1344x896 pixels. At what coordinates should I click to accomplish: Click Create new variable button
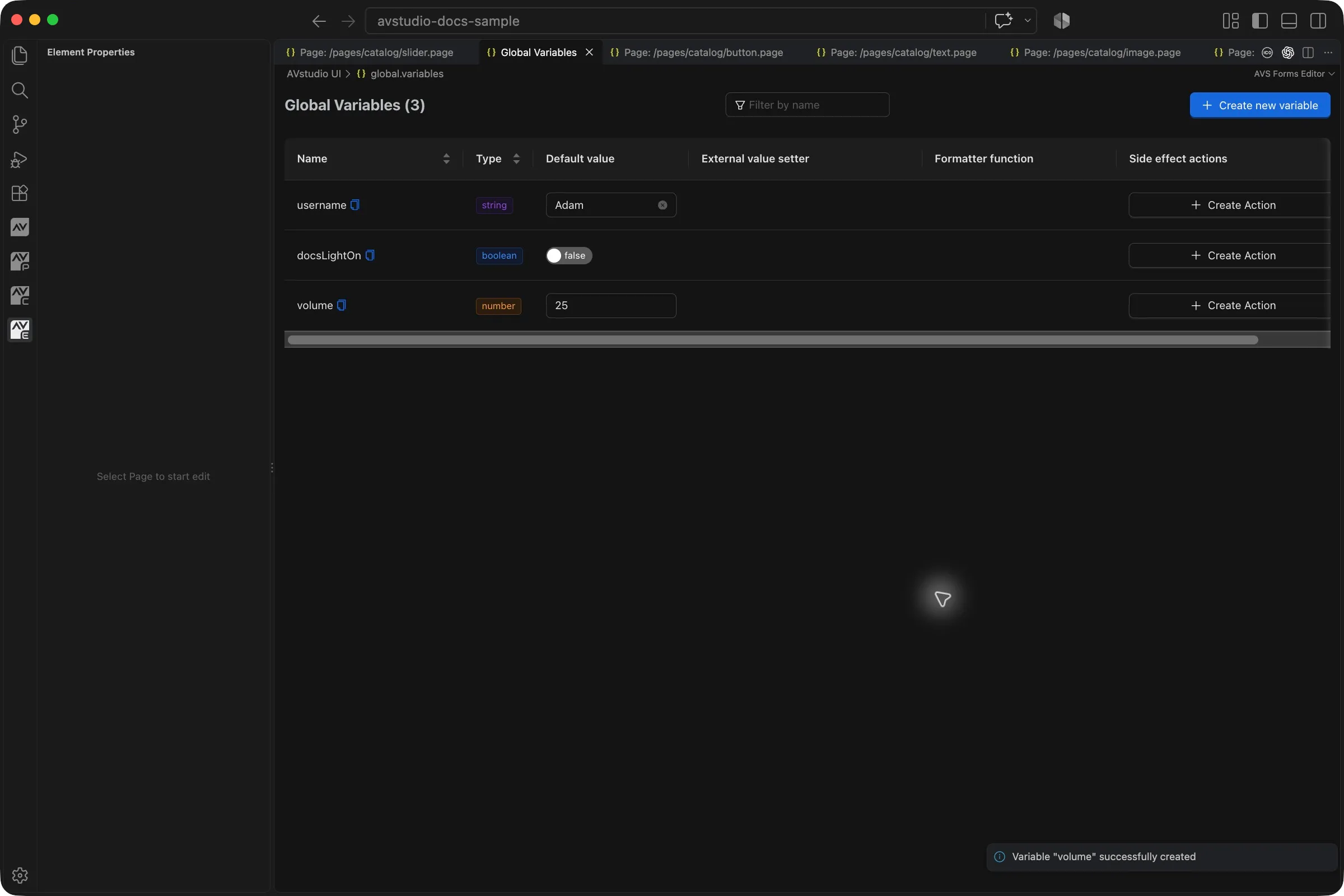pyautogui.click(x=1259, y=105)
